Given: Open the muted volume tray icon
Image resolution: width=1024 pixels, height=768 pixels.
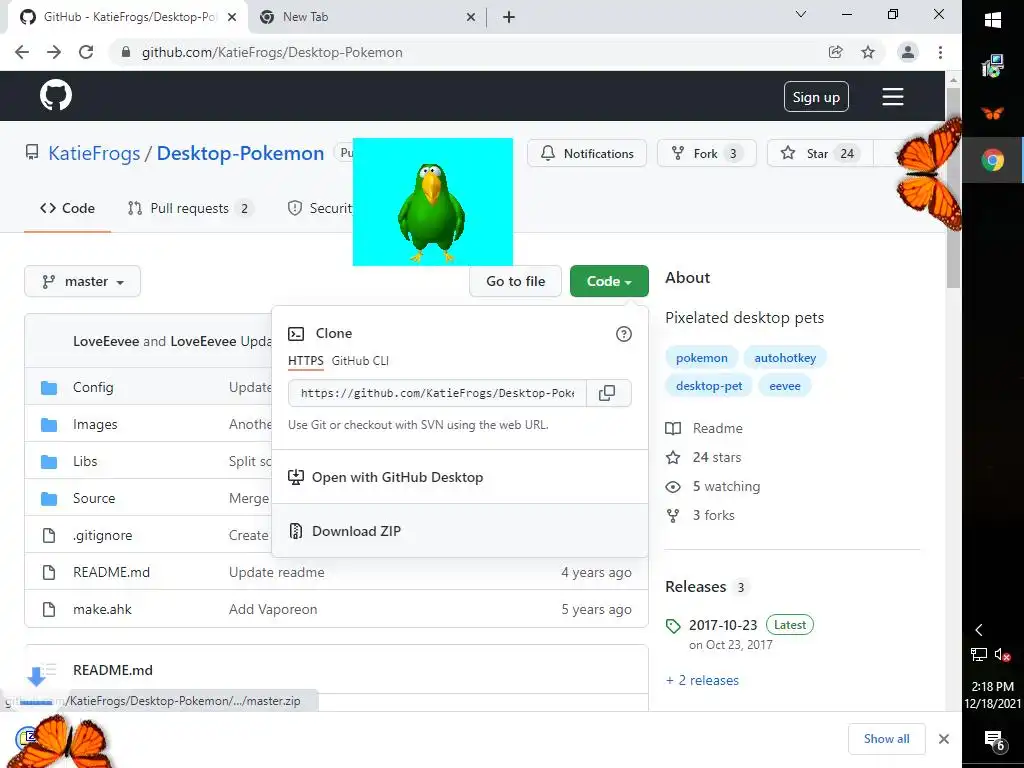Looking at the screenshot, I should [1002, 654].
